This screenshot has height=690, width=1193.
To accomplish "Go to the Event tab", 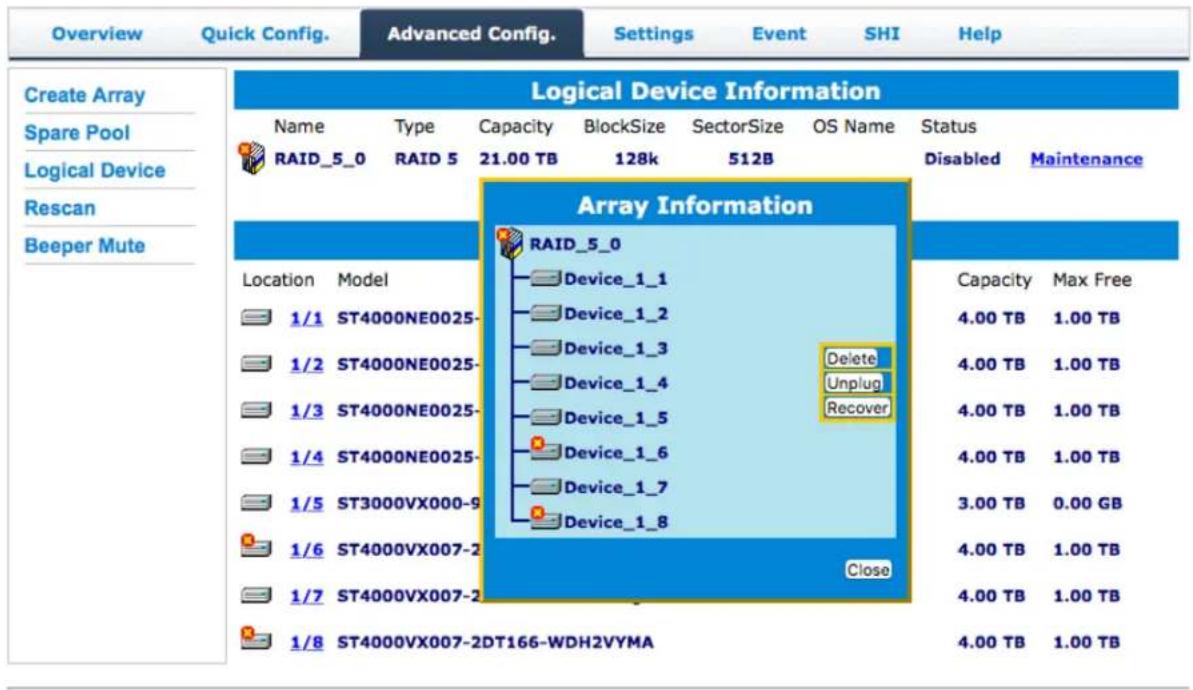I will 778,34.
